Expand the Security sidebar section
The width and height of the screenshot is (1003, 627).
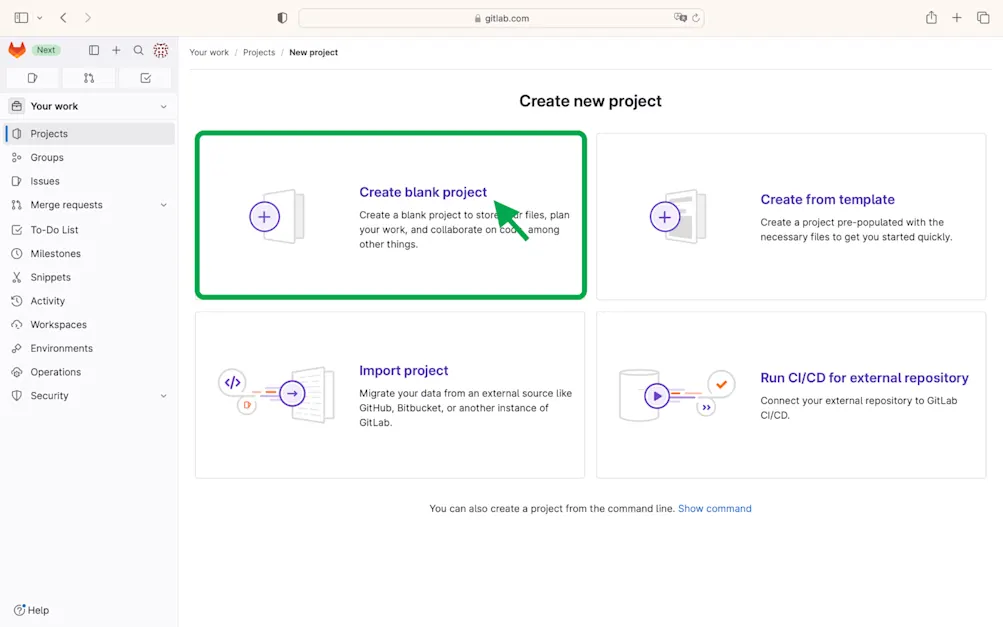(163, 395)
